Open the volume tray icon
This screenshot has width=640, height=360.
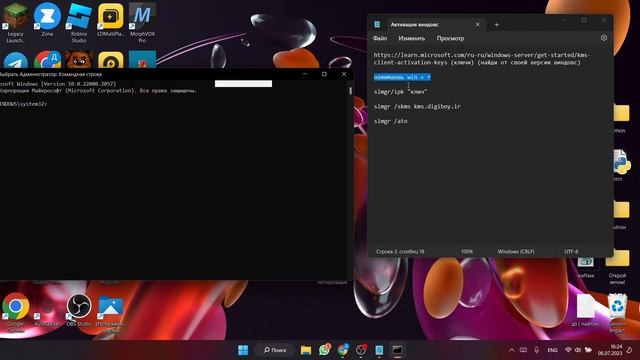point(578,350)
